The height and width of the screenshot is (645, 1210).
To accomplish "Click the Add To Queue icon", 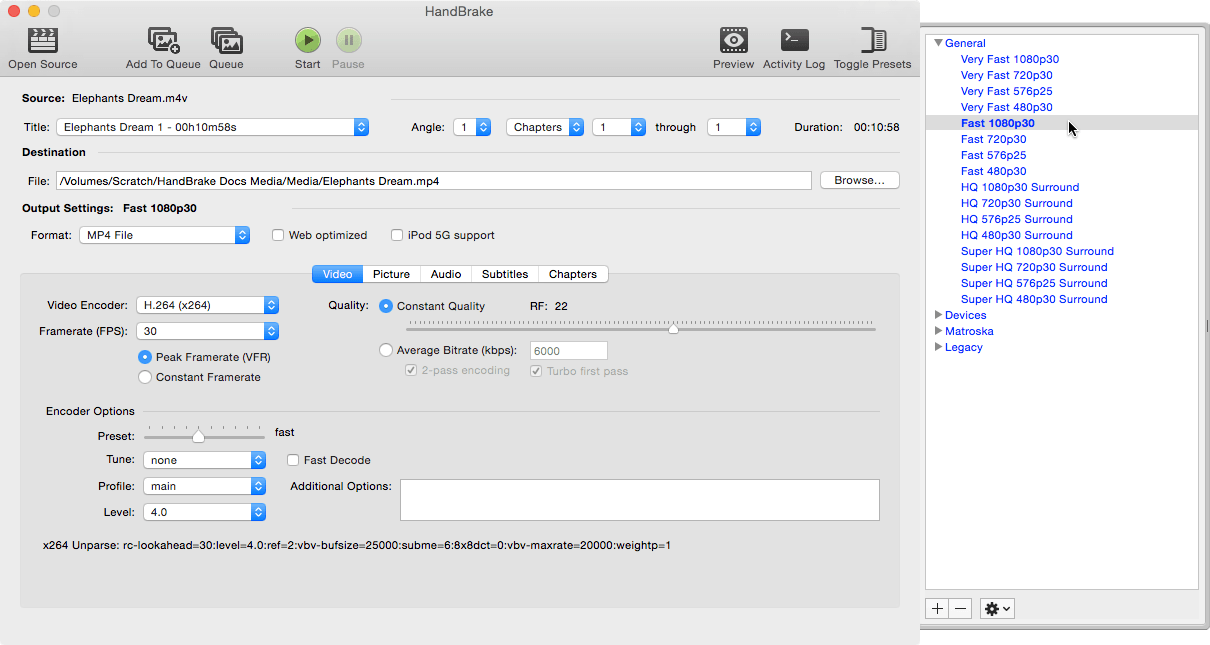I will (x=163, y=40).
